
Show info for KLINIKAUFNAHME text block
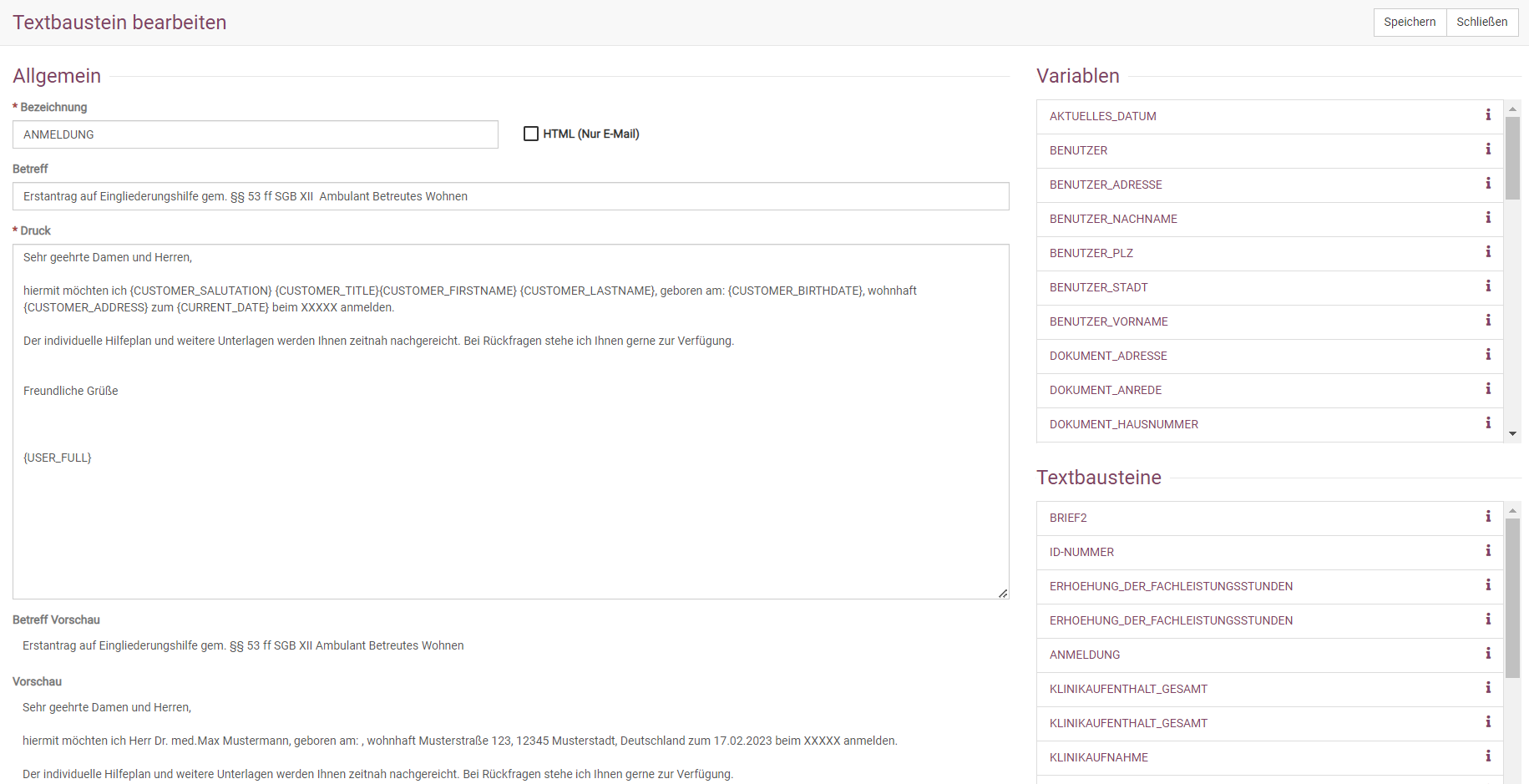(x=1487, y=756)
